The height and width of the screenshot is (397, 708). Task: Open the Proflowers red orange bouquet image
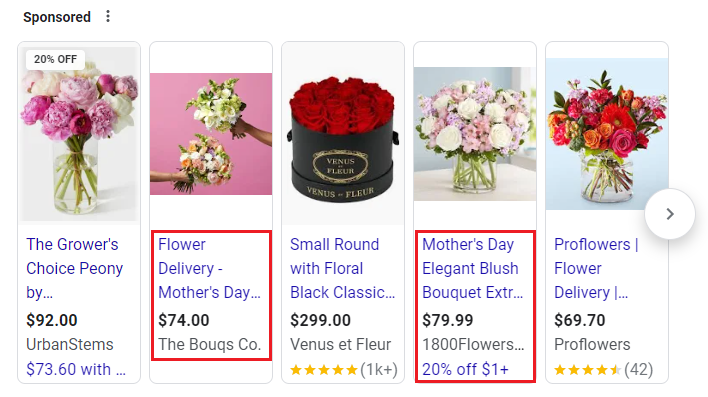pyautogui.click(x=607, y=134)
